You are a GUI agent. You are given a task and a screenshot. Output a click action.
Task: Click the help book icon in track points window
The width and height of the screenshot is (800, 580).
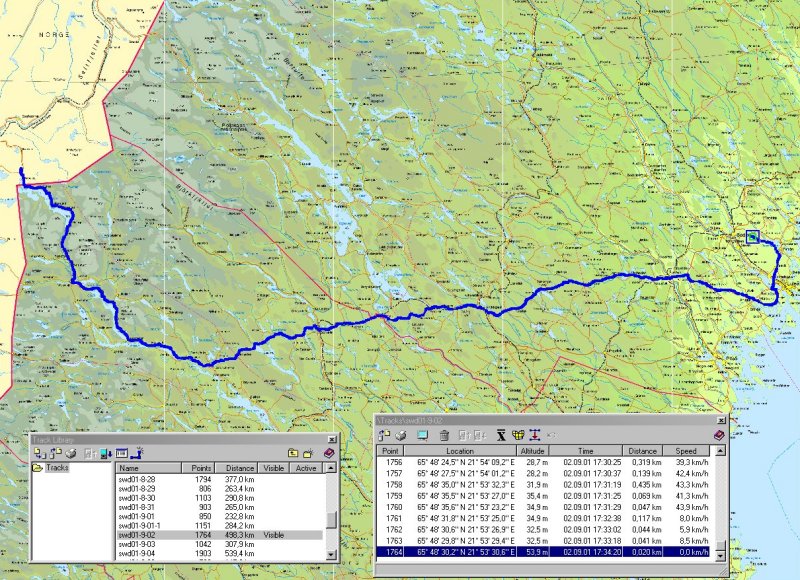click(718, 435)
